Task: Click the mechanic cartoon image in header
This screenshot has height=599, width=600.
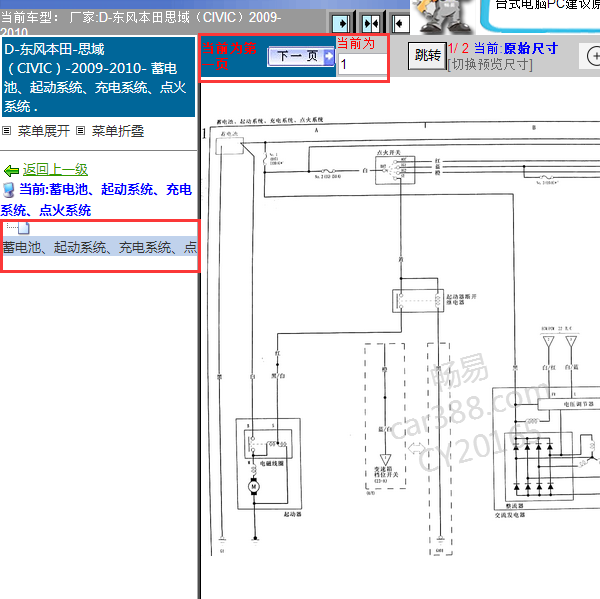Action: pos(444,16)
